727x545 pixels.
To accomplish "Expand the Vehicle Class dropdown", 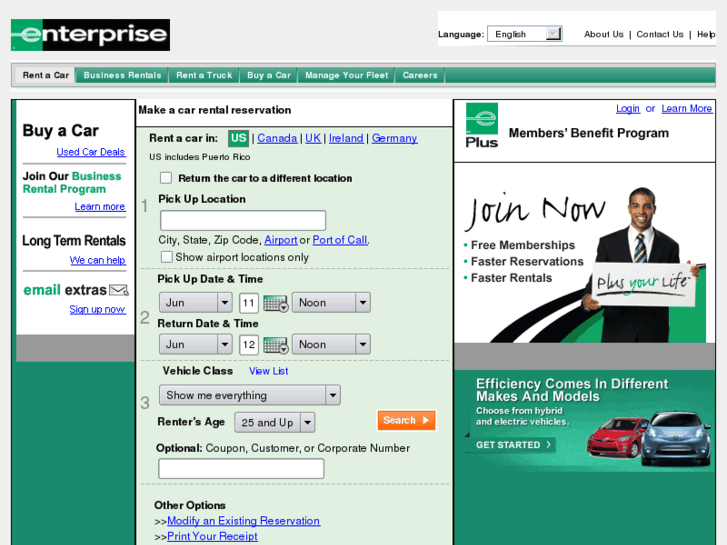I will [x=250, y=395].
